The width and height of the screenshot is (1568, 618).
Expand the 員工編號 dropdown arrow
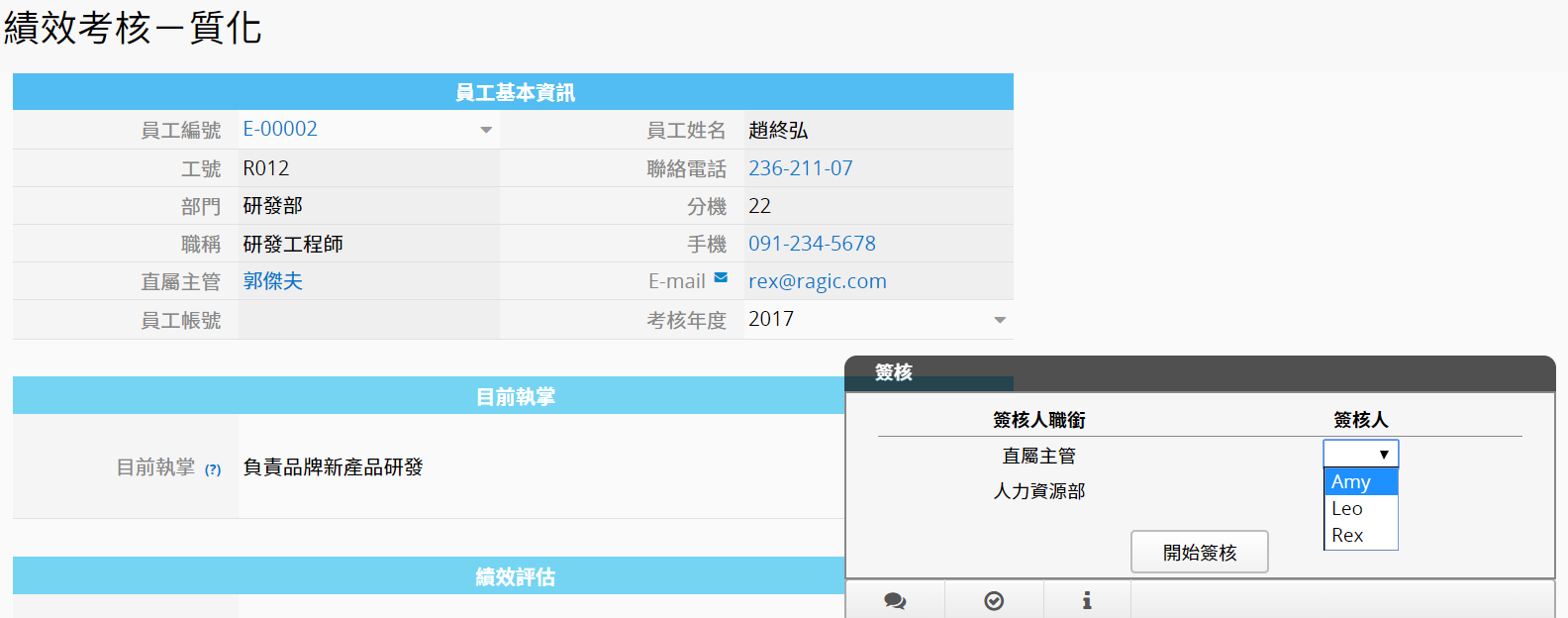(486, 130)
